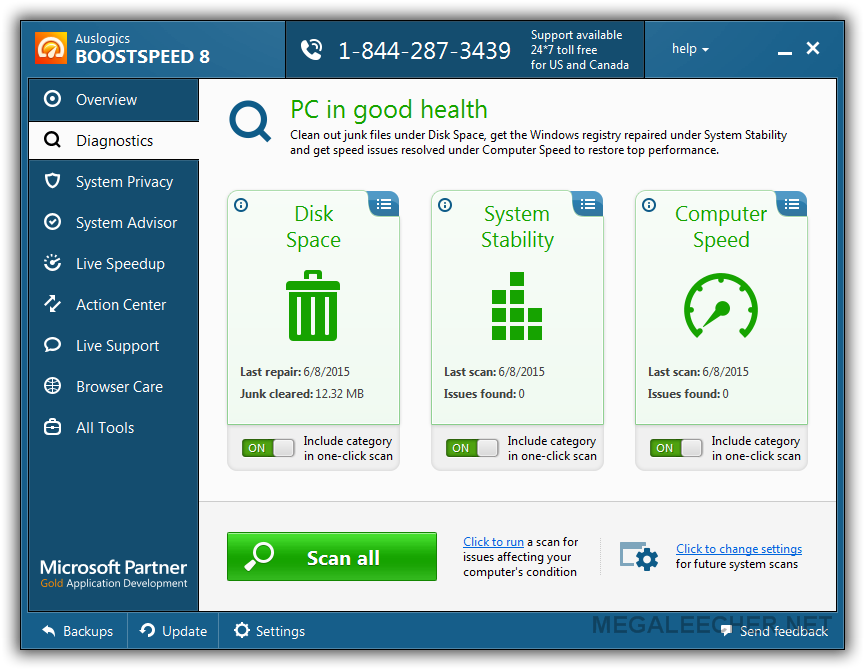
Task: Open the Disk Space details list icon
Action: (x=384, y=205)
